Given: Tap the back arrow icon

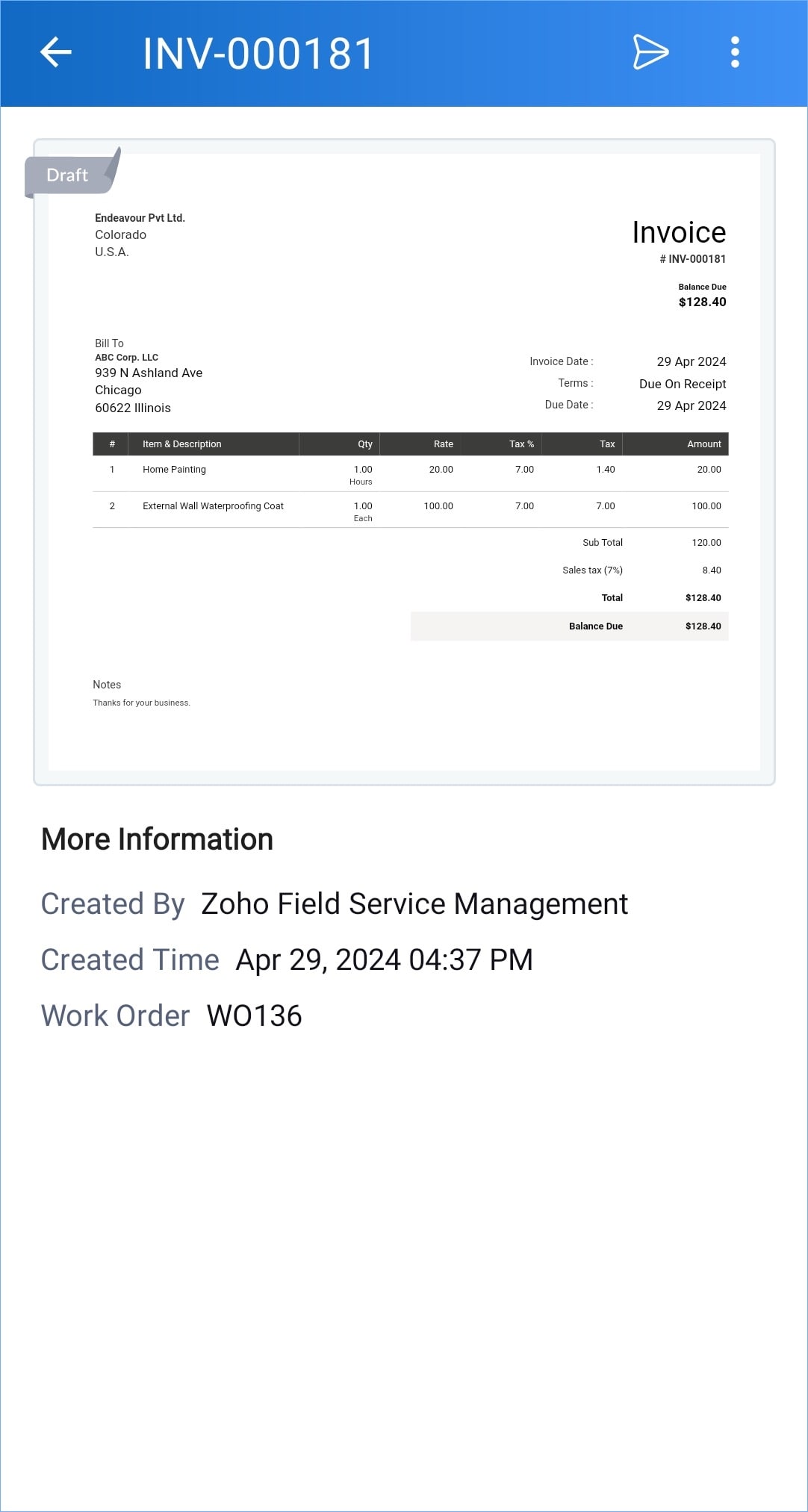Looking at the screenshot, I should 56,52.
